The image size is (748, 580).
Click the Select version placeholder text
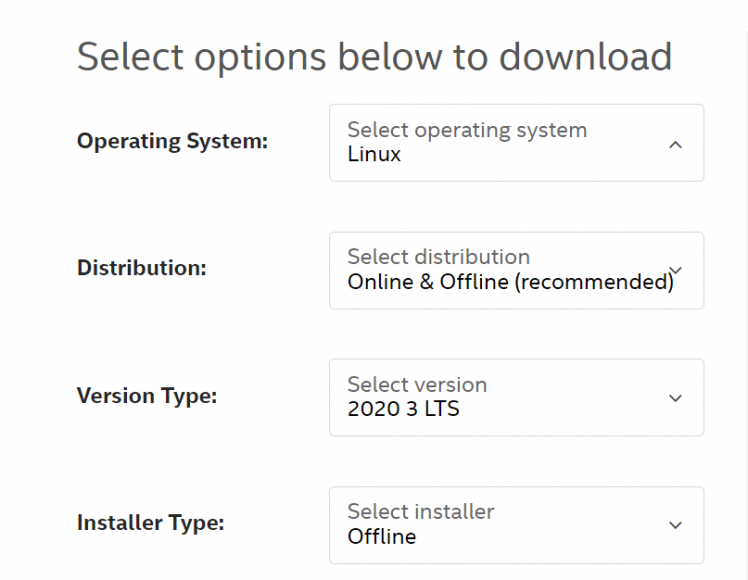[416, 385]
